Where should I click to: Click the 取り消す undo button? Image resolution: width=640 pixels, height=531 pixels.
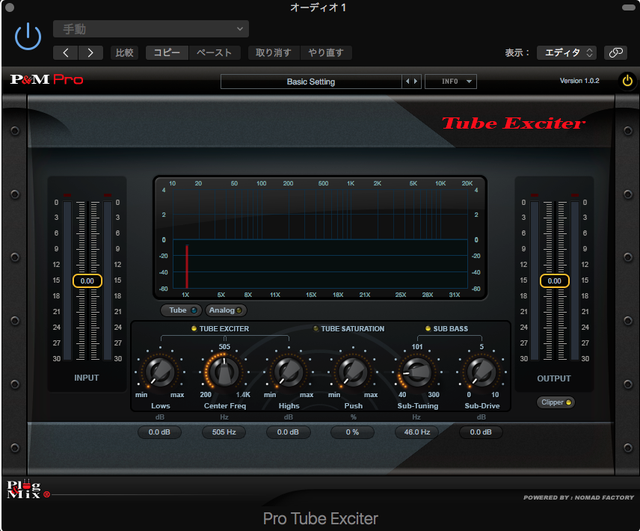point(273,53)
